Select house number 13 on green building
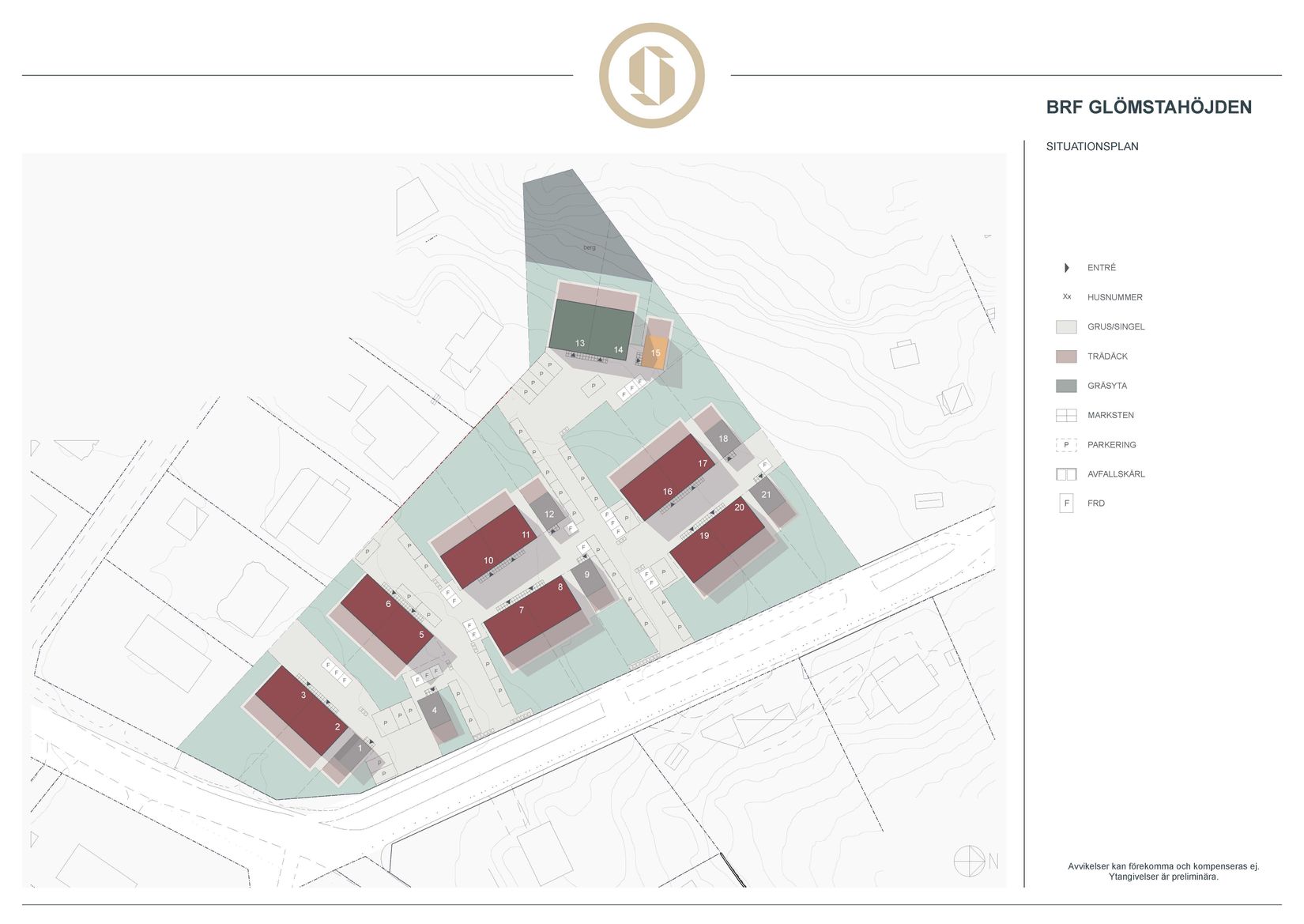The image size is (1304, 924). (580, 343)
